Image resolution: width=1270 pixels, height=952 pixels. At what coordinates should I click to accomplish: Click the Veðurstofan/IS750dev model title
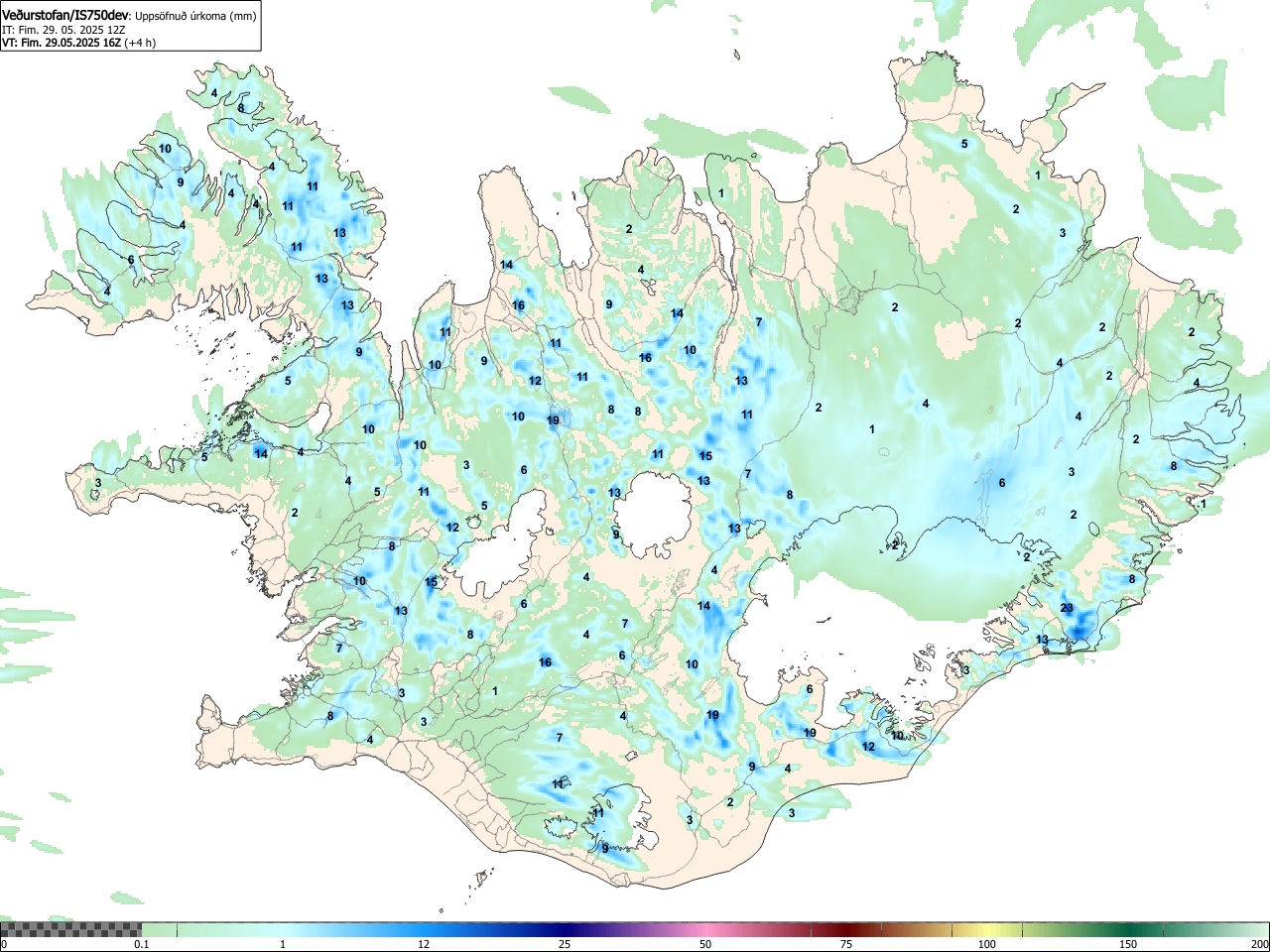click(x=64, y=15)
